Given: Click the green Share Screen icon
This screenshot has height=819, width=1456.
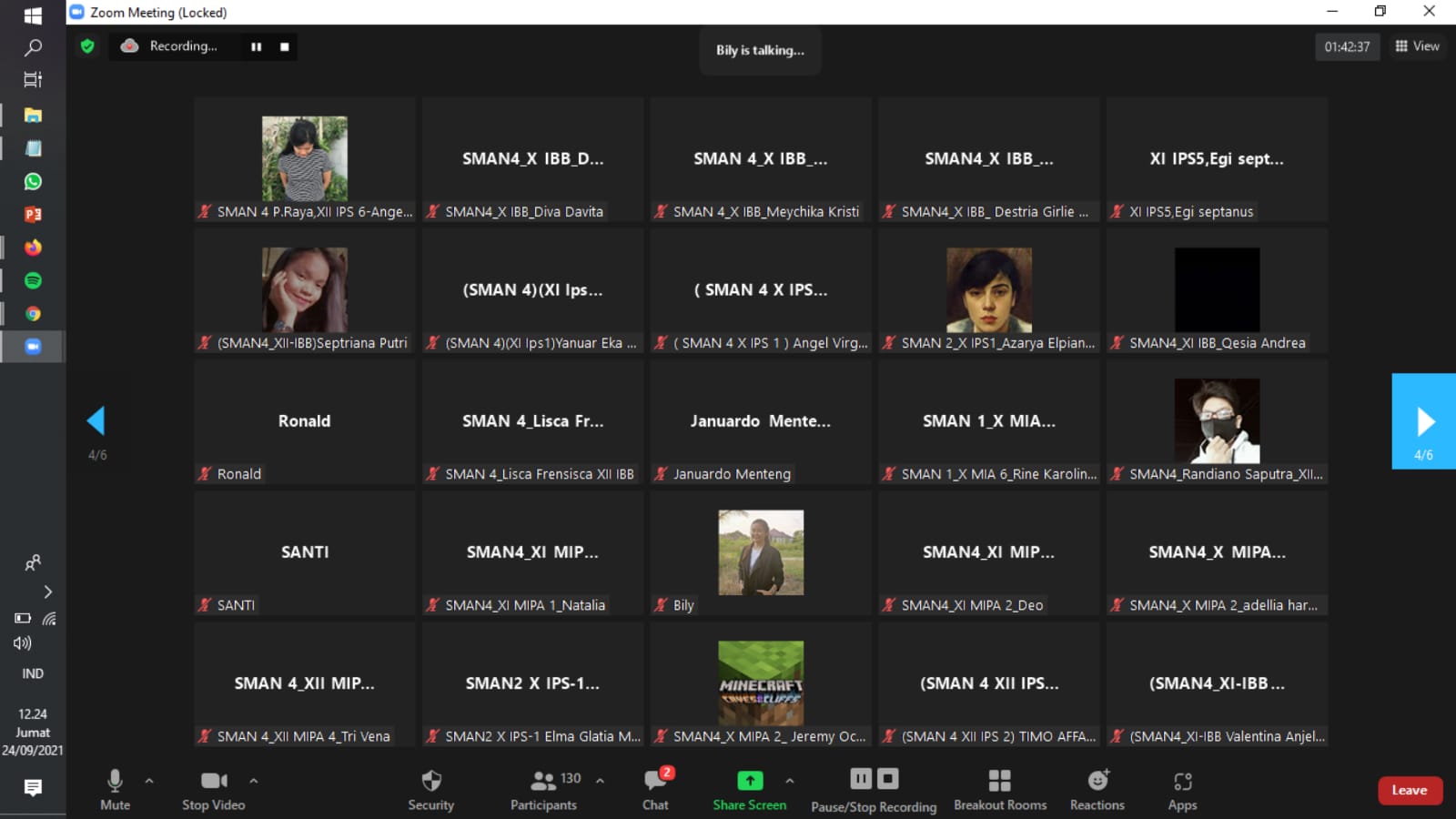Looking at the screenshot, I should 749,781.
